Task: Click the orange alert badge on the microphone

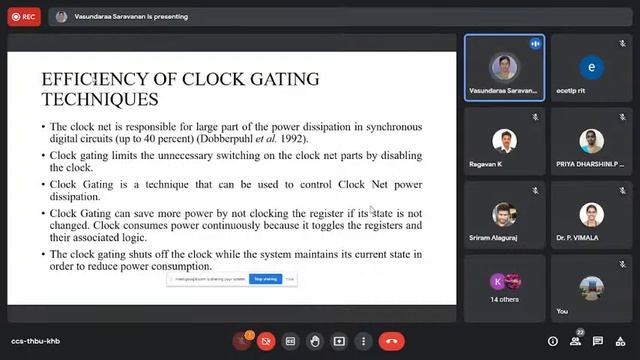Action: tap(249, 335)
